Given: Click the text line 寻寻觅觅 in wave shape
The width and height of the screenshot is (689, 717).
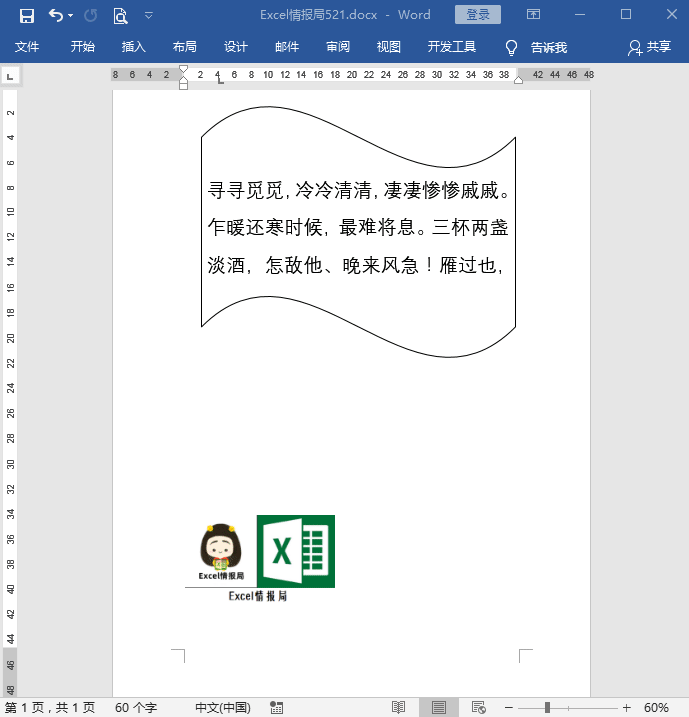Looking at the screenshot, I should point(359,190).
